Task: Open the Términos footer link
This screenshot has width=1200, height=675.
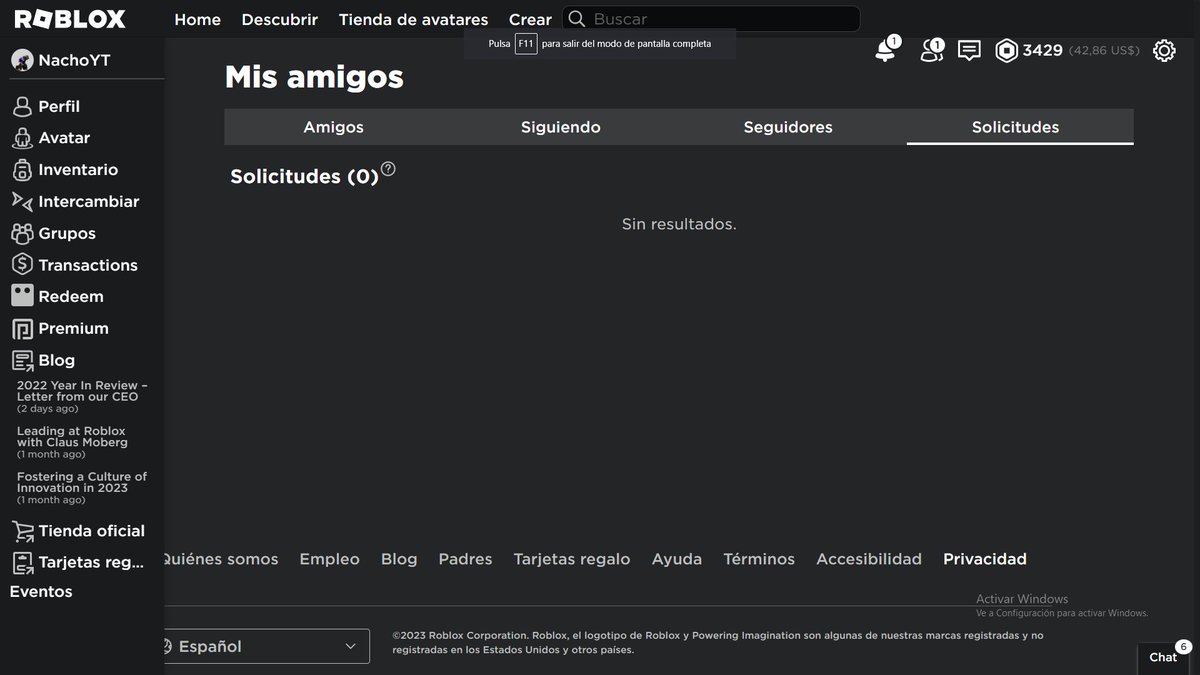Action: tap(759, 559)
